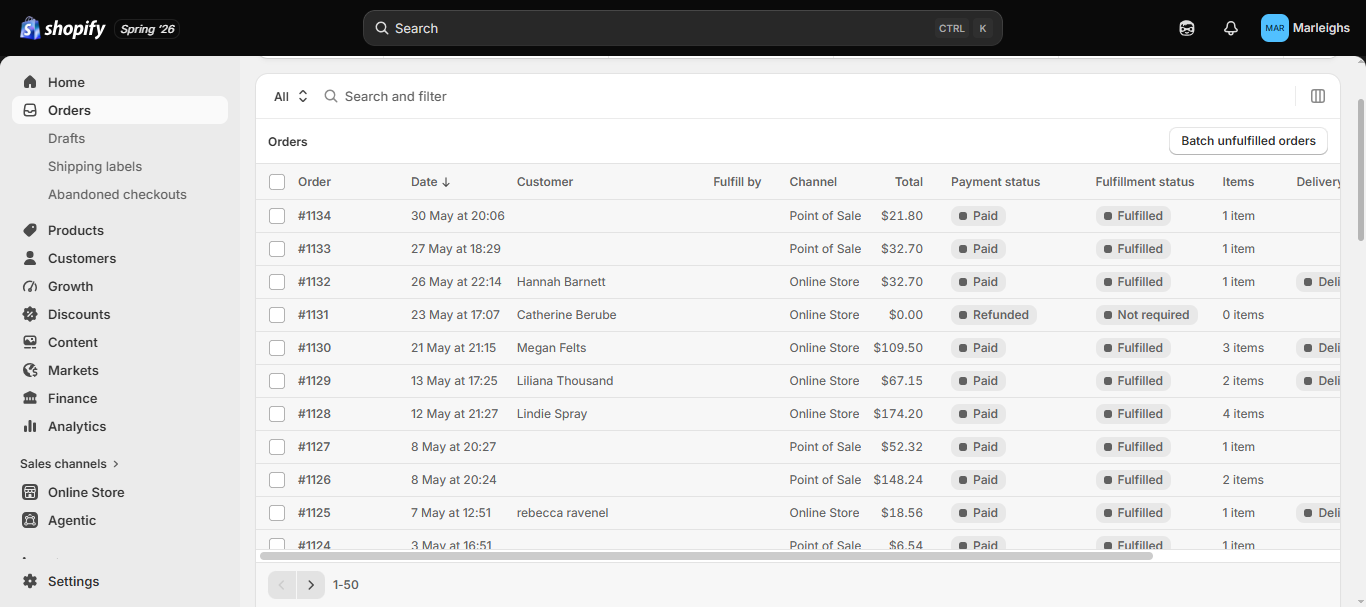Open the edit columns icon

(x=1318, y=96)
